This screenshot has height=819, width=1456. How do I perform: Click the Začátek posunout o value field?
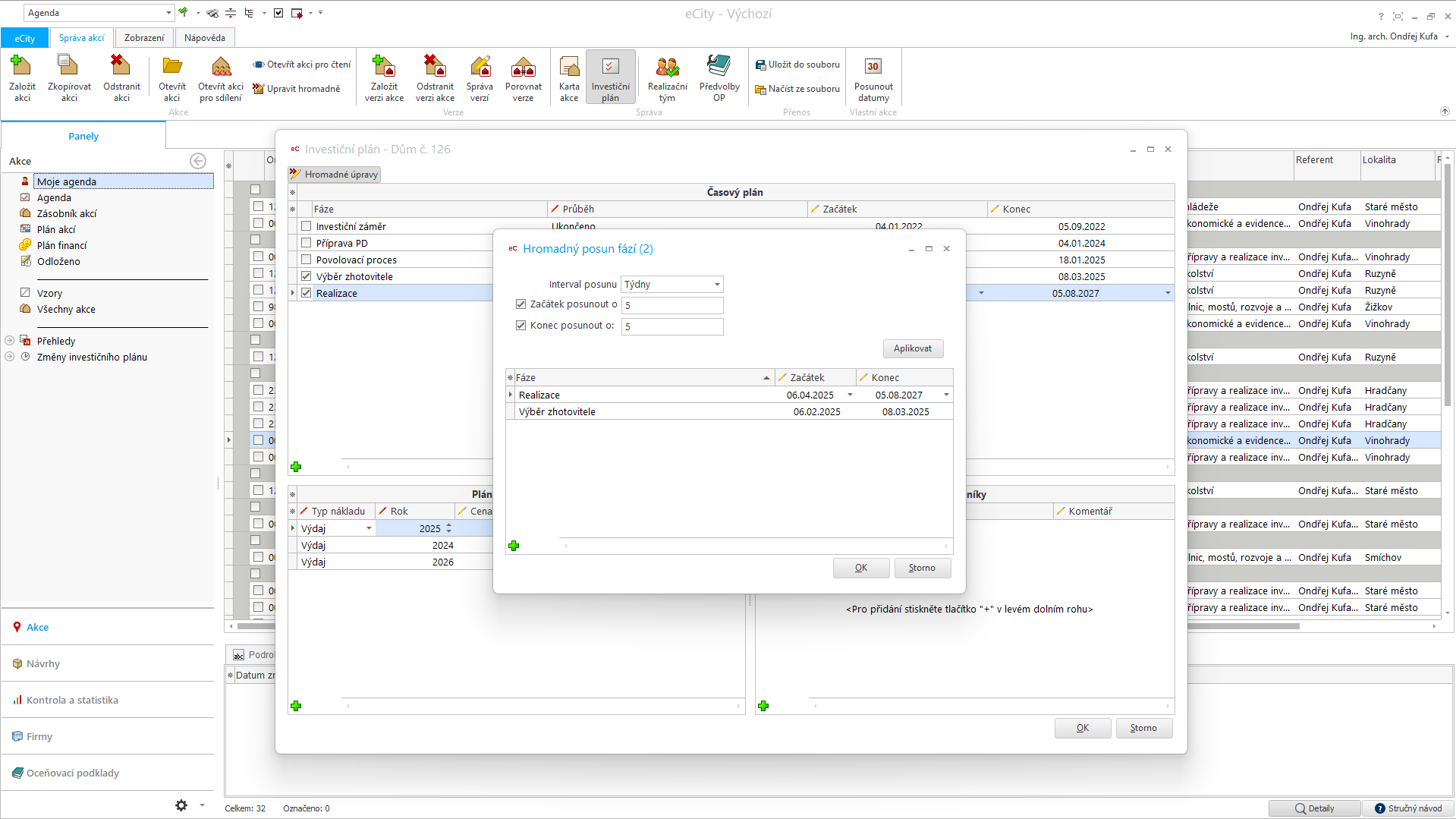[x=672, y=305]
